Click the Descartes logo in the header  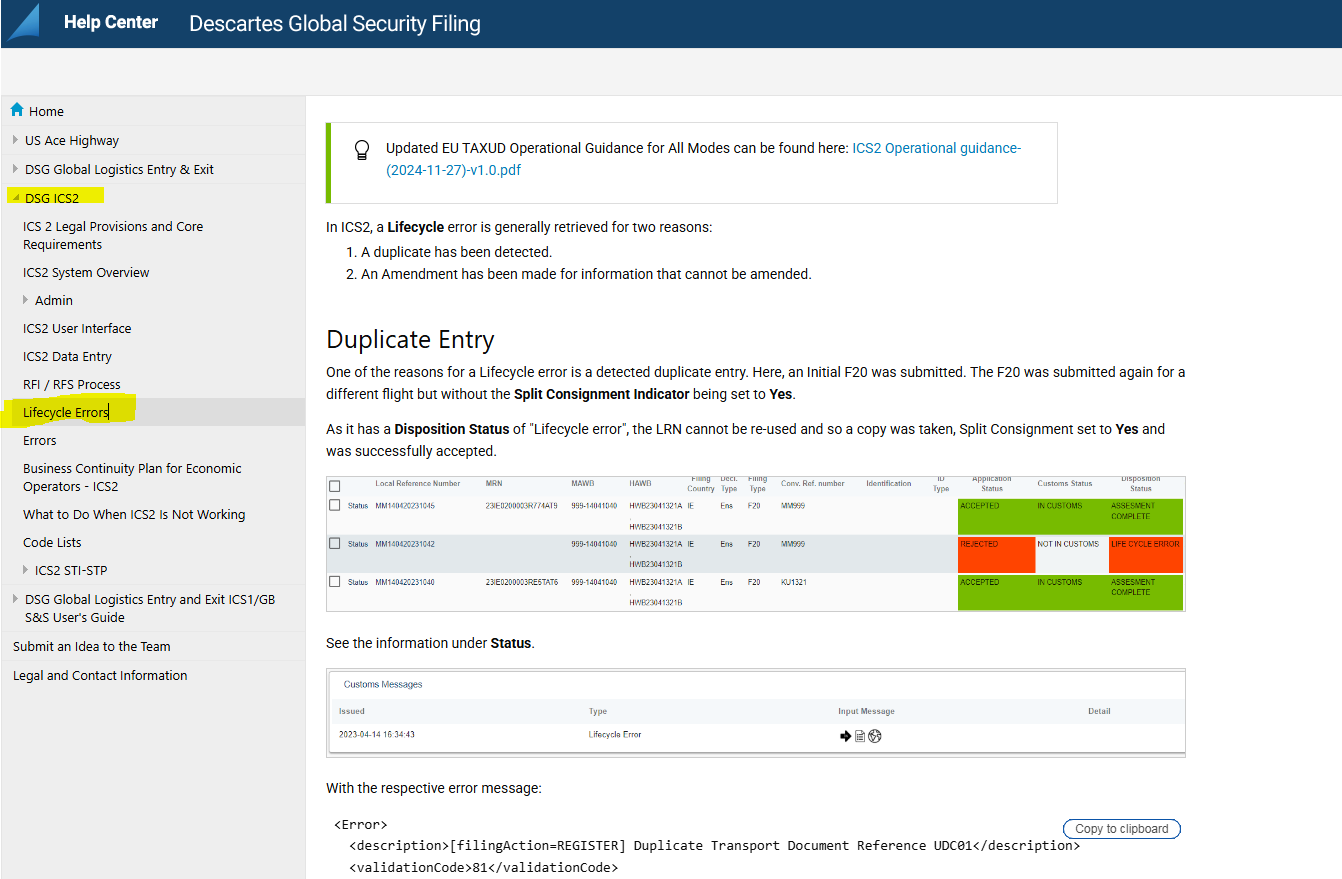[x=23, y=22]
